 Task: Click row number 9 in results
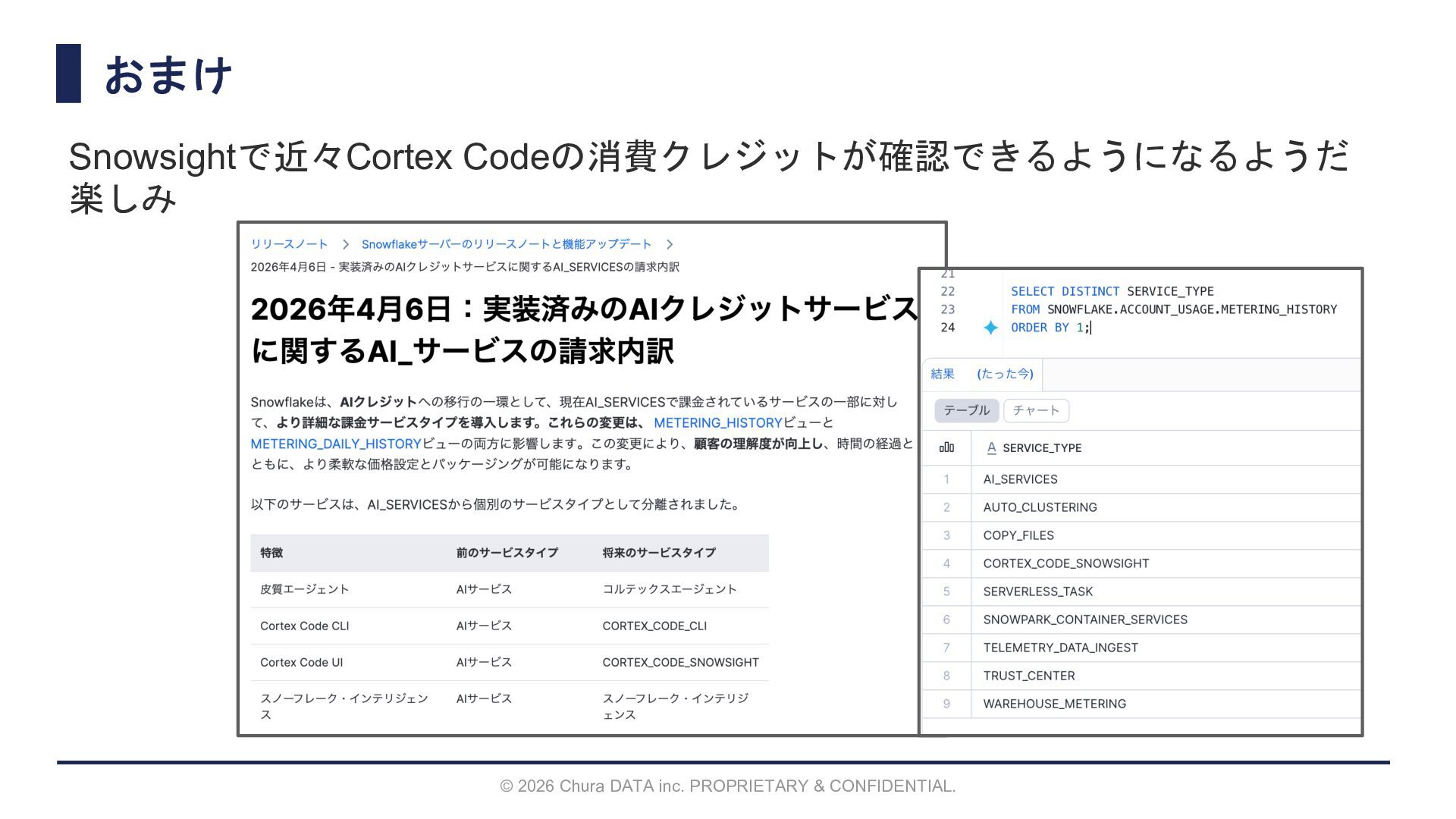[x=946, y=704]
